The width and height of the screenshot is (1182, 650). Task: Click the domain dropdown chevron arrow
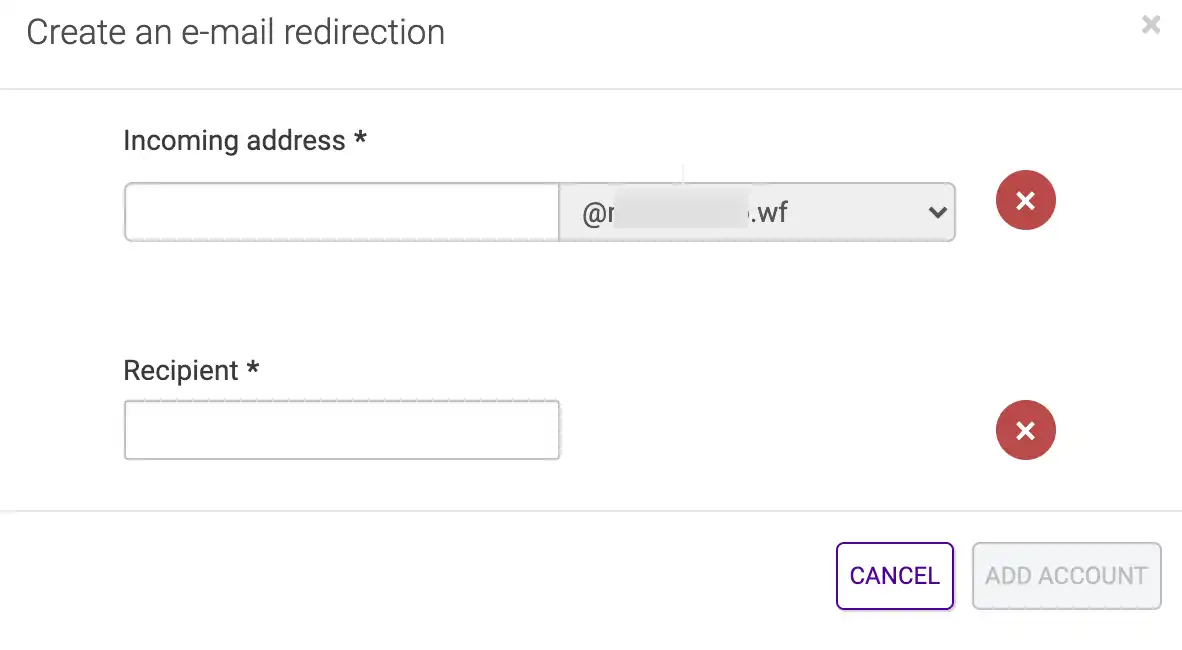coord(937,213)
